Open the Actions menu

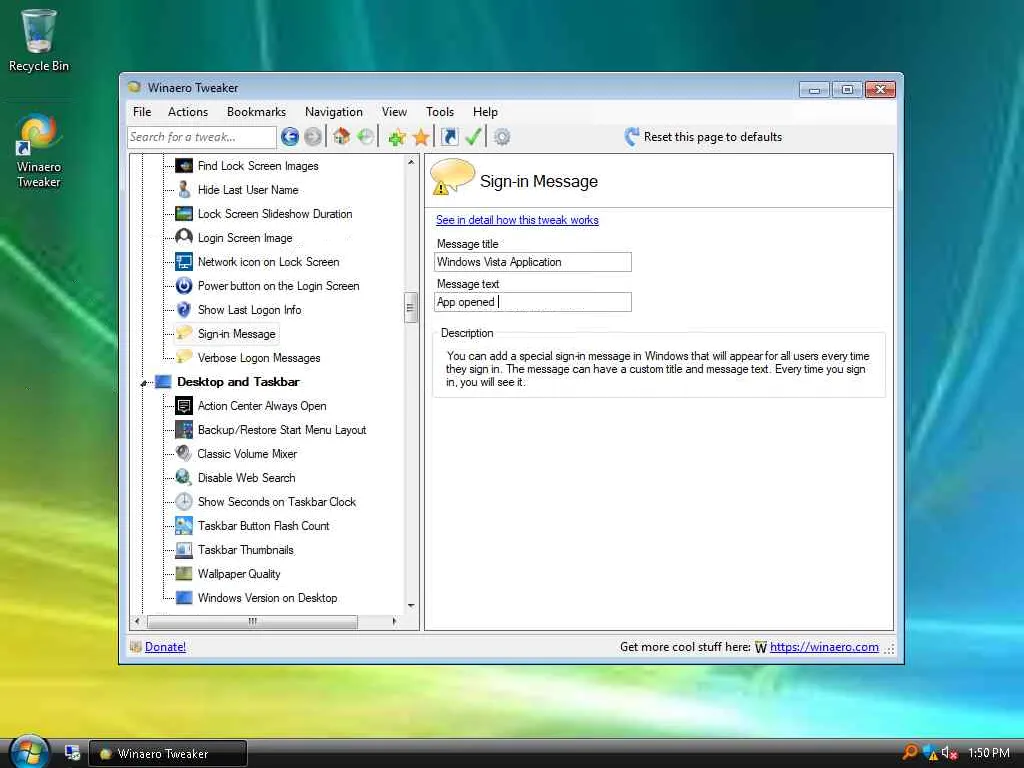tap(187, 112)
